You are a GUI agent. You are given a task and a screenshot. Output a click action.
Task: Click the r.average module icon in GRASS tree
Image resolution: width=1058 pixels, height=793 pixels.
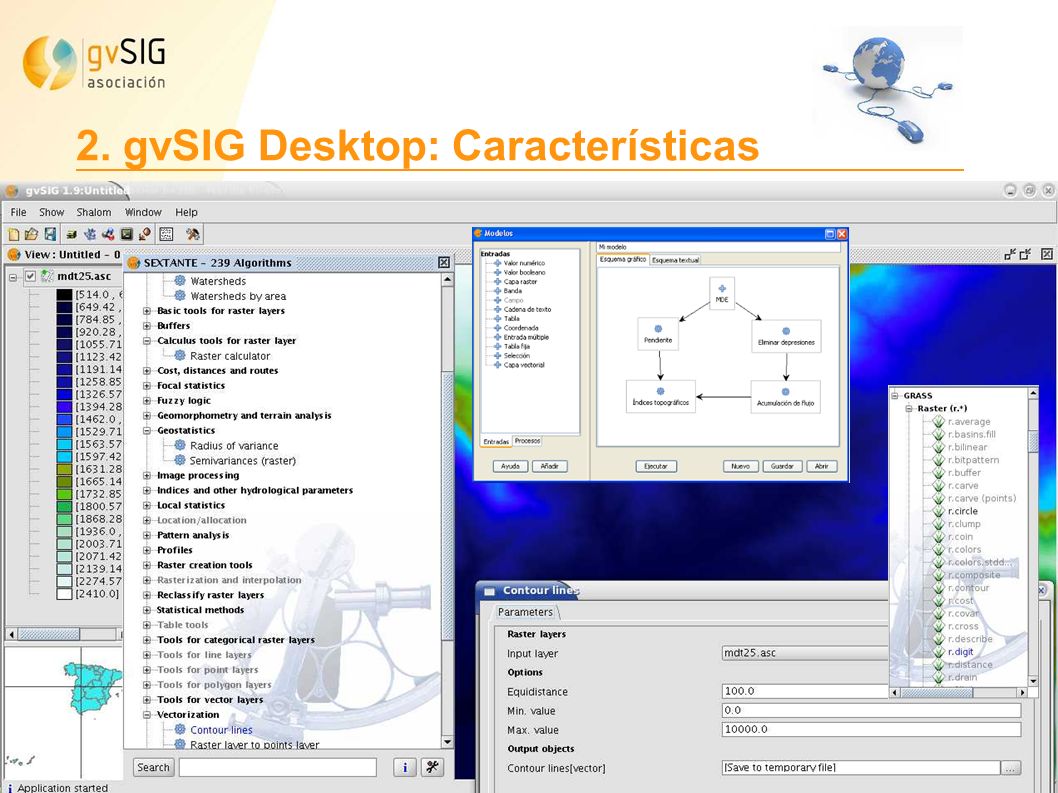click(939, 421)
